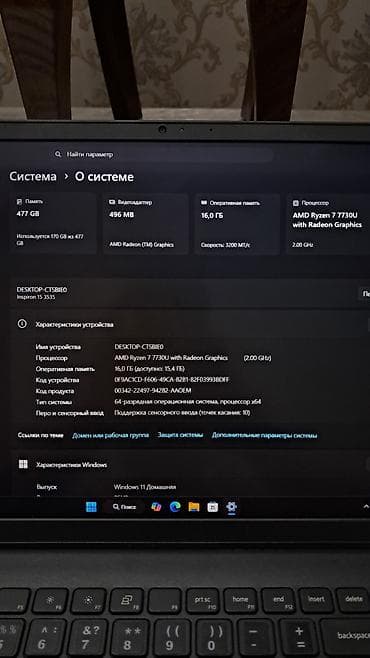Open the Видеоадаптер 496 MB card
This screenshot has width=370, height=658.
point(146,224)
